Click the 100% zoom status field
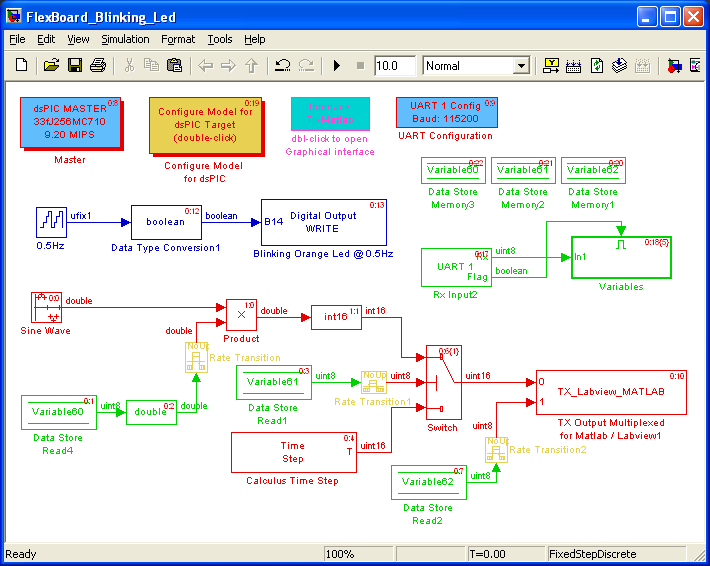 tap(358, 554)
